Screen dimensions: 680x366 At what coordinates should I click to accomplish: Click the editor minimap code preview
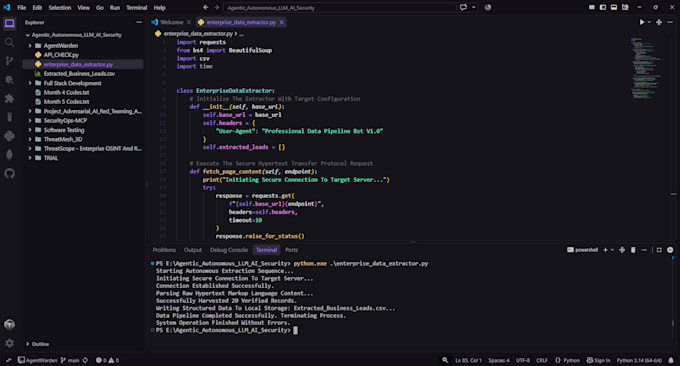pos(645,68)
